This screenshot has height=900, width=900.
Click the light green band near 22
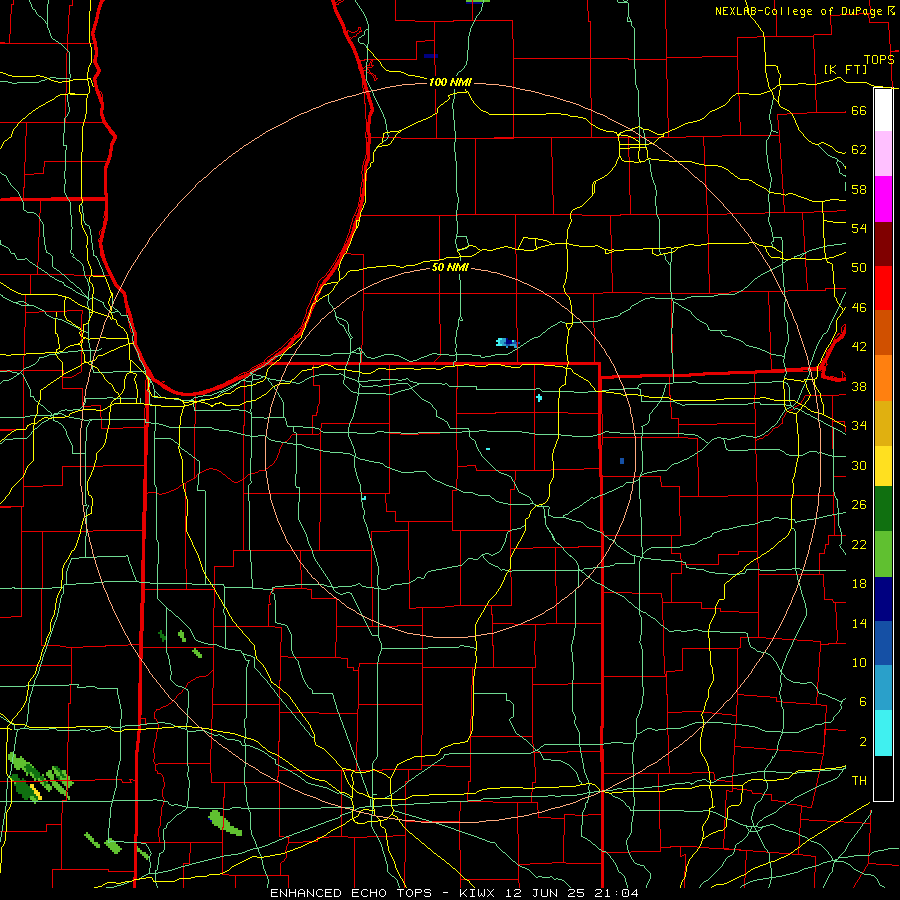click(883, 554)
